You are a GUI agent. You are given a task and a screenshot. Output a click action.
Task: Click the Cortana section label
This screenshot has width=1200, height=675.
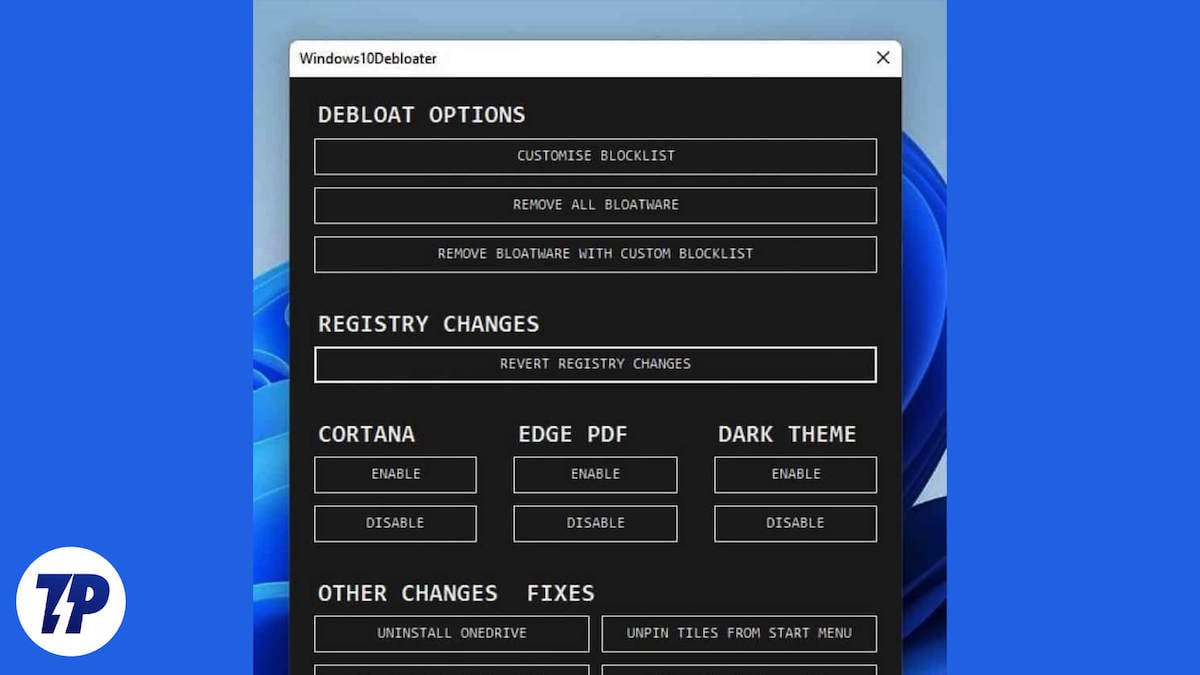pos(366,434)
